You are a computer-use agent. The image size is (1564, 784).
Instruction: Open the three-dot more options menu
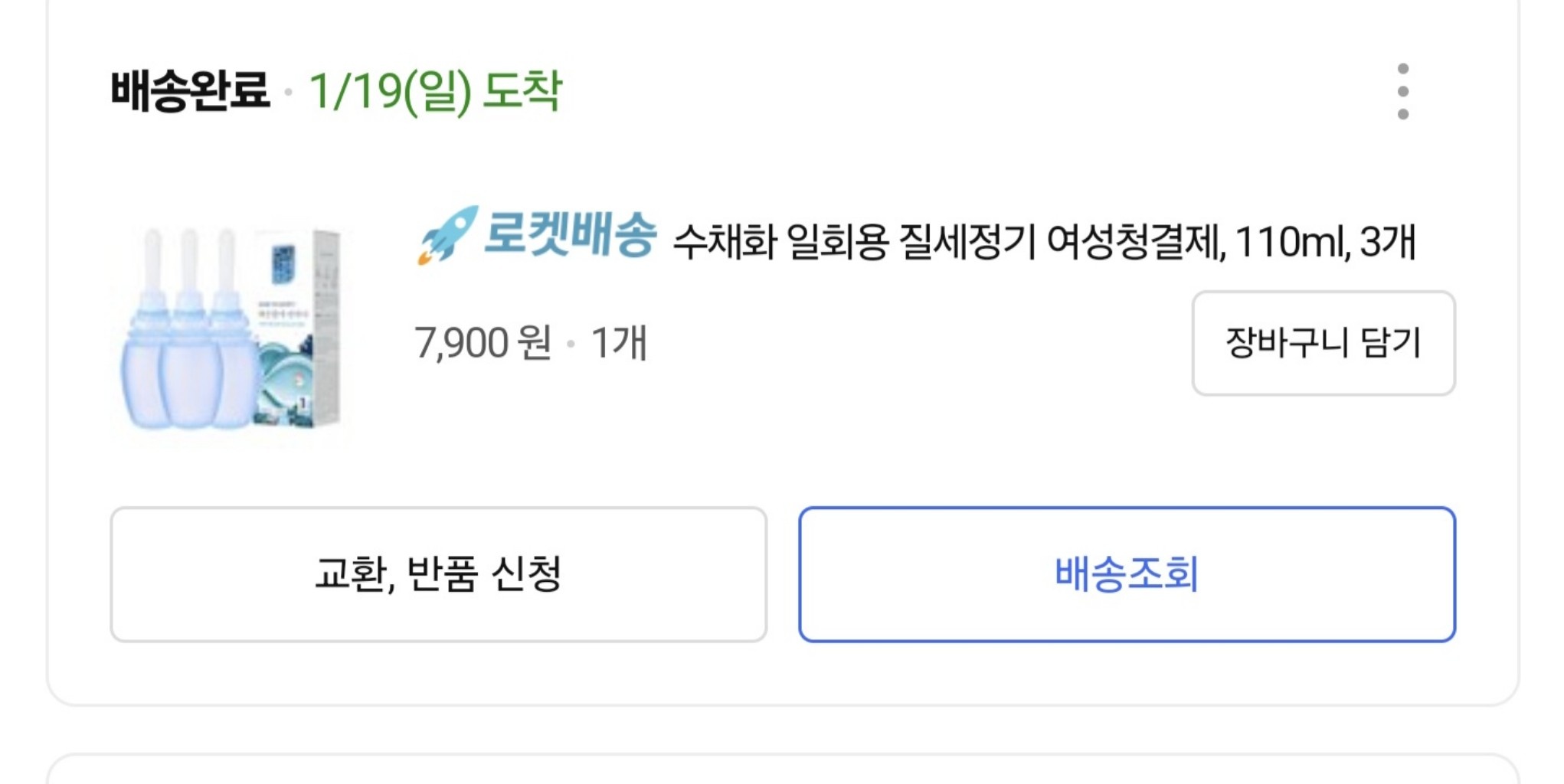click(1402, 92)
